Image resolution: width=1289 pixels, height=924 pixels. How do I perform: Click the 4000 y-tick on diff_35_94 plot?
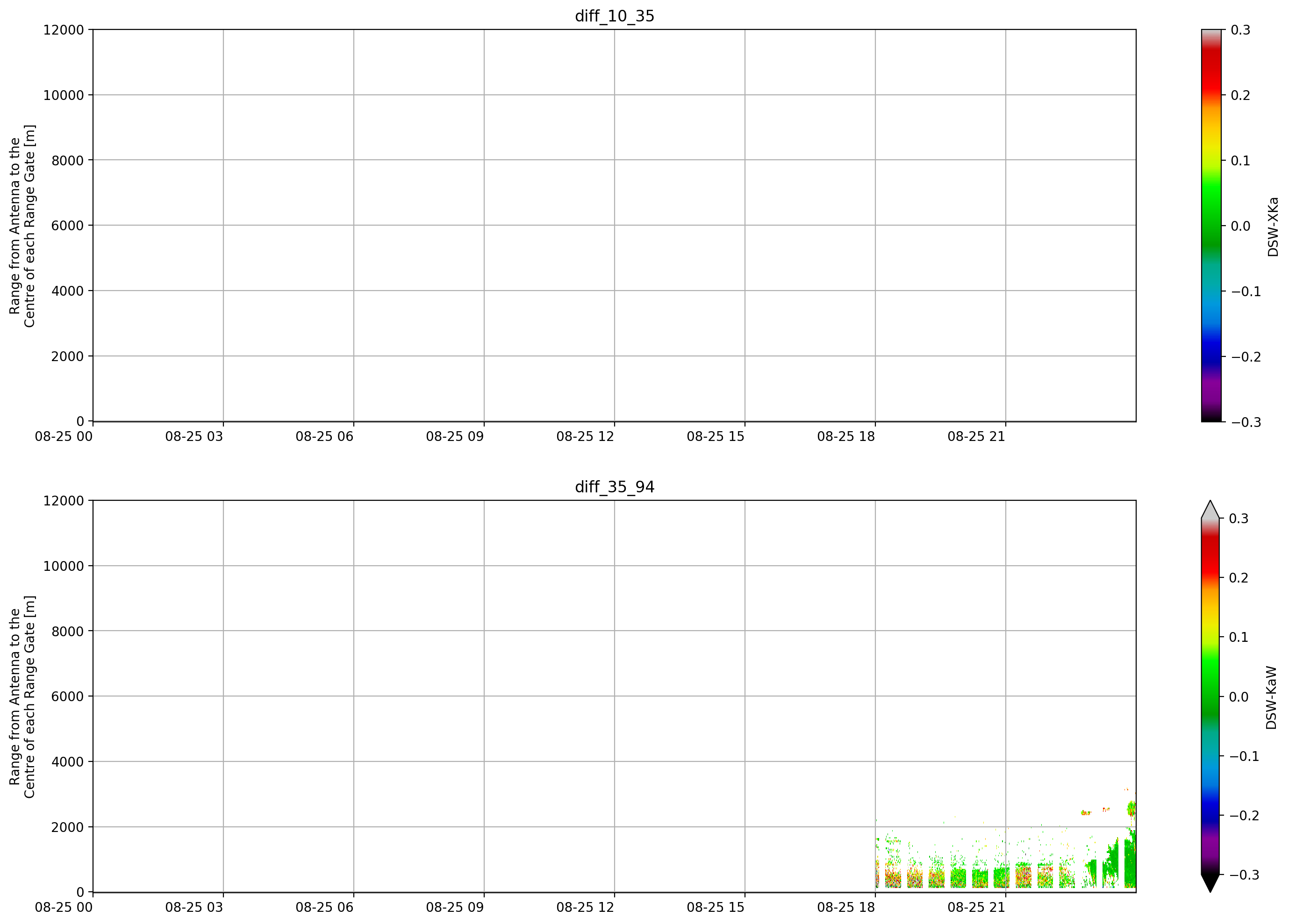[x=68, y=762]
